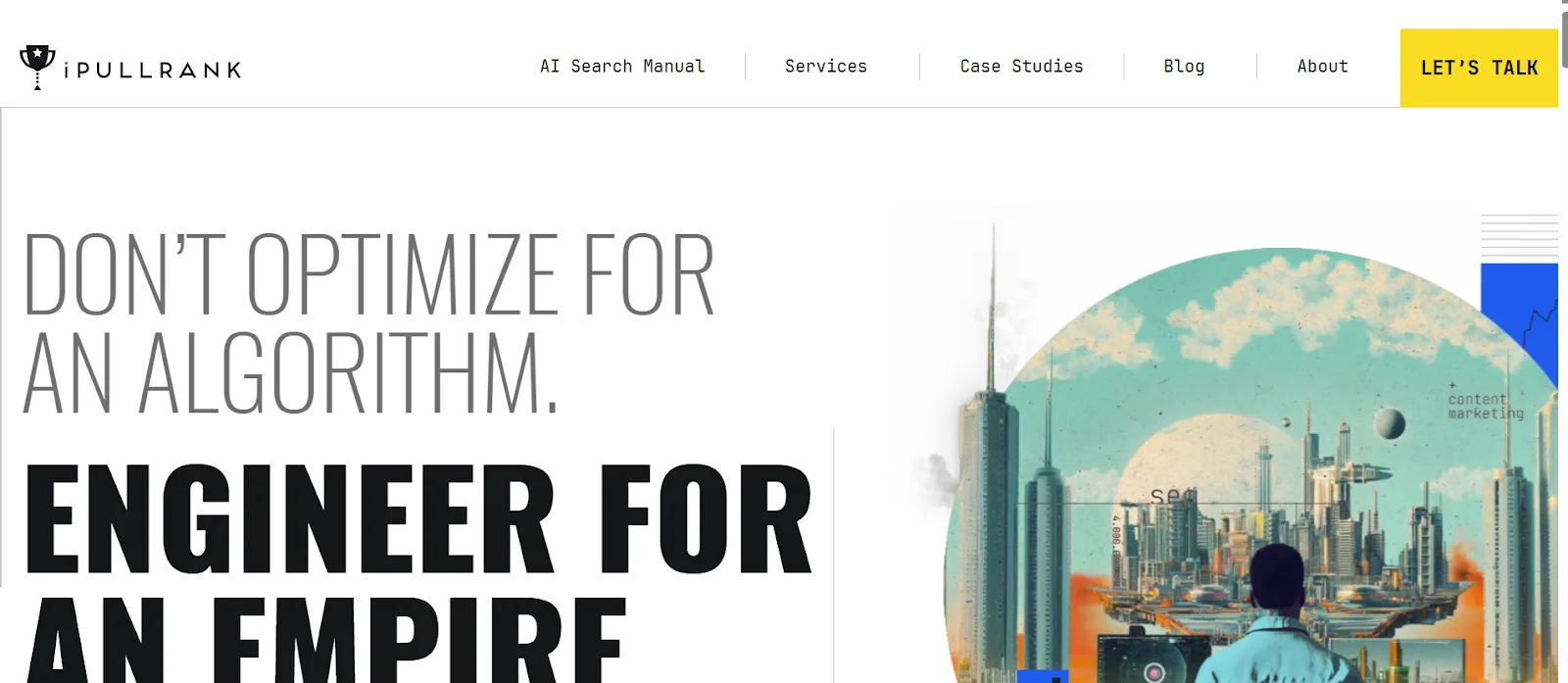This screenshot has width=1568, height=683.
Task: Click the iPullRank wordmark text
Action: point(152,71)
